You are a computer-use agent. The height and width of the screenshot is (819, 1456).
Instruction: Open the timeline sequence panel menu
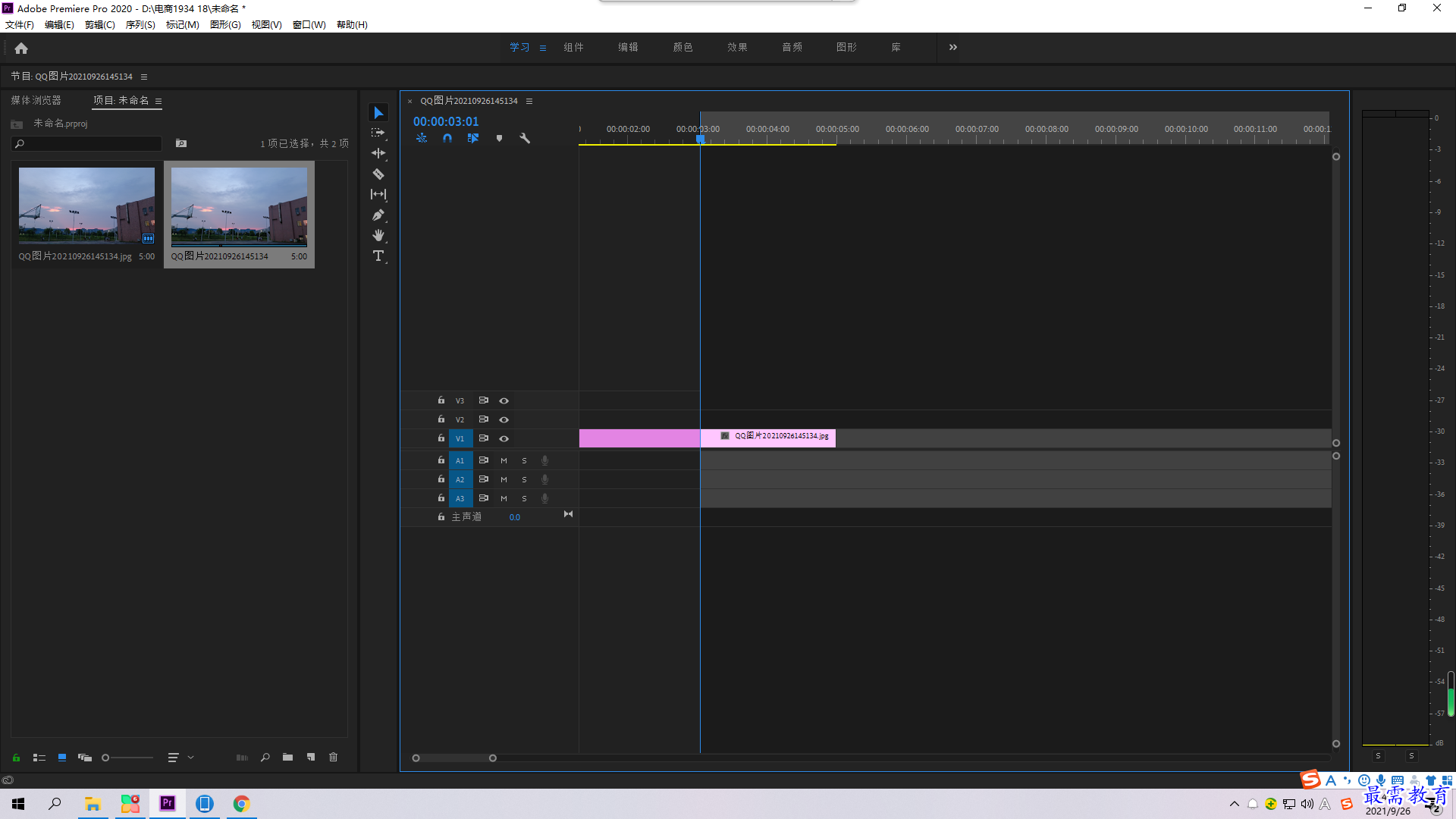529,101
